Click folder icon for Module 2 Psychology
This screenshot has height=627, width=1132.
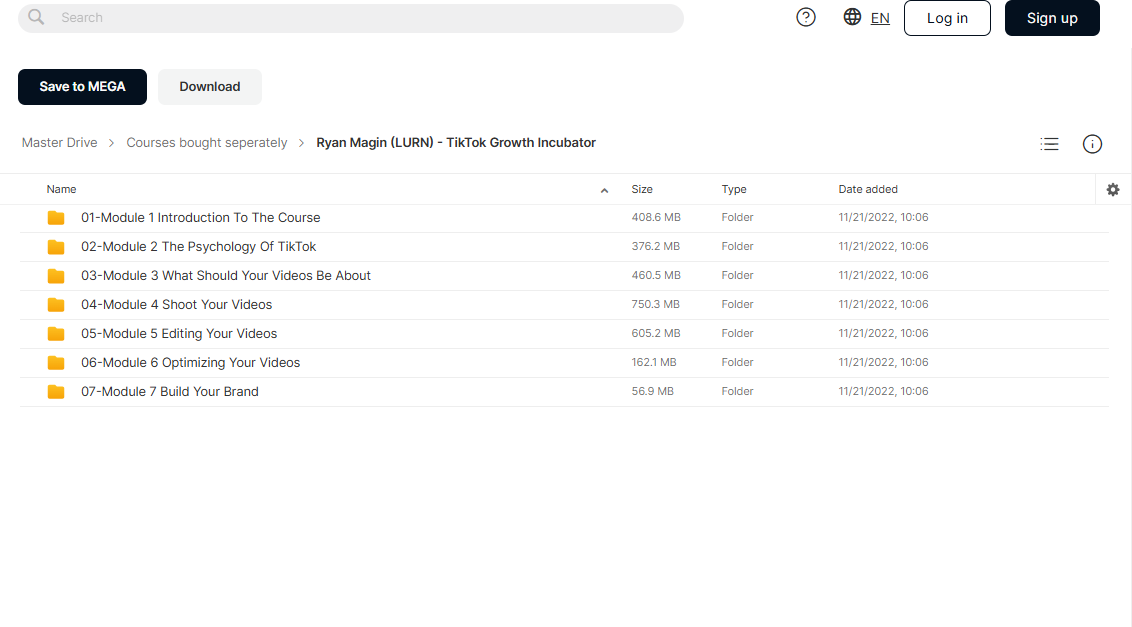click(x=56, y=247)
